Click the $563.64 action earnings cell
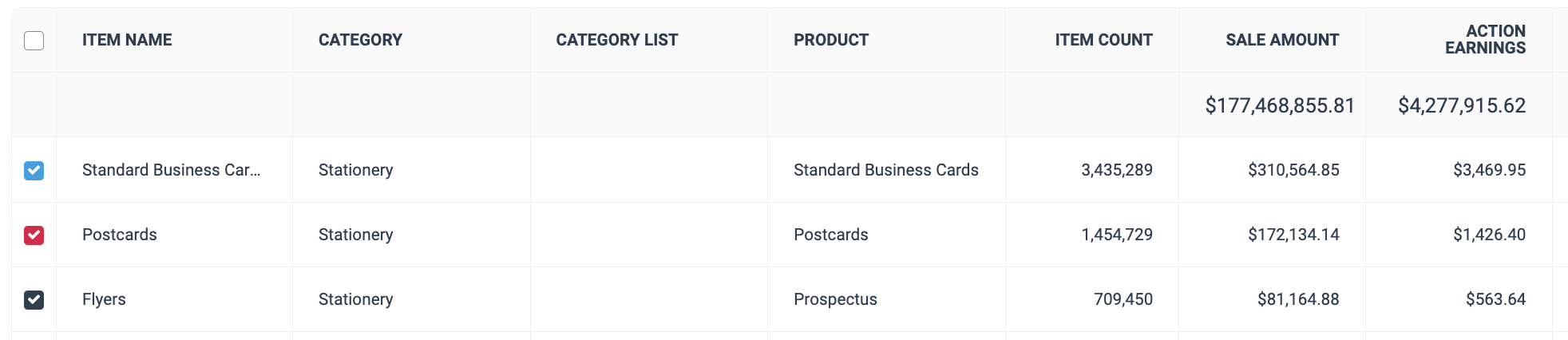Viewport: 1568px width, 340px height. click(1495, 299)
